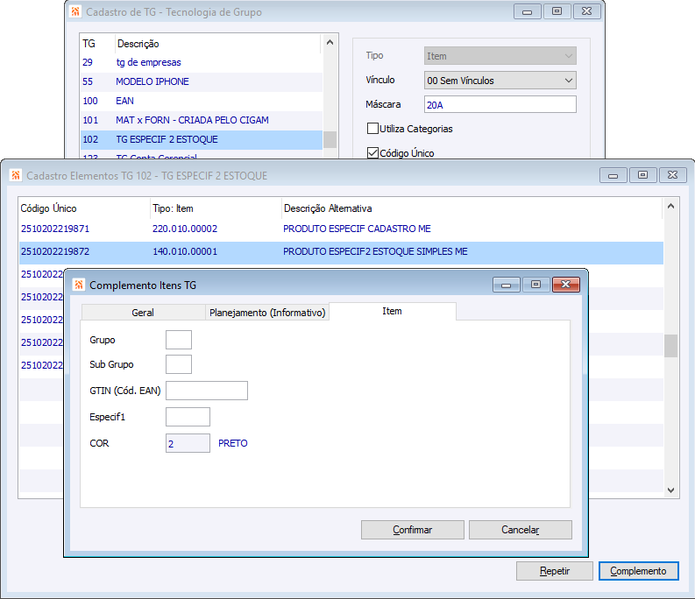Open the disabled Tipo combo box

pyautogui.click(x=500, y=56)
